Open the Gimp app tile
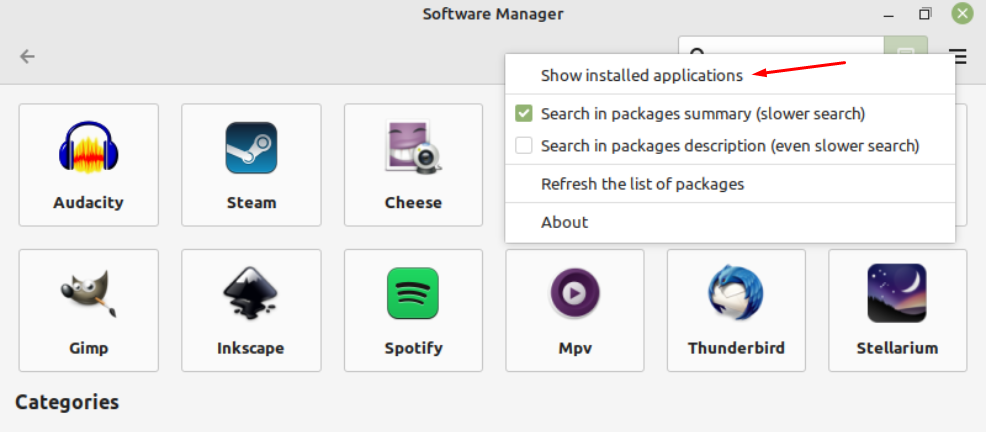The width and height of the screenshot is (986, 432). point(89,310)
